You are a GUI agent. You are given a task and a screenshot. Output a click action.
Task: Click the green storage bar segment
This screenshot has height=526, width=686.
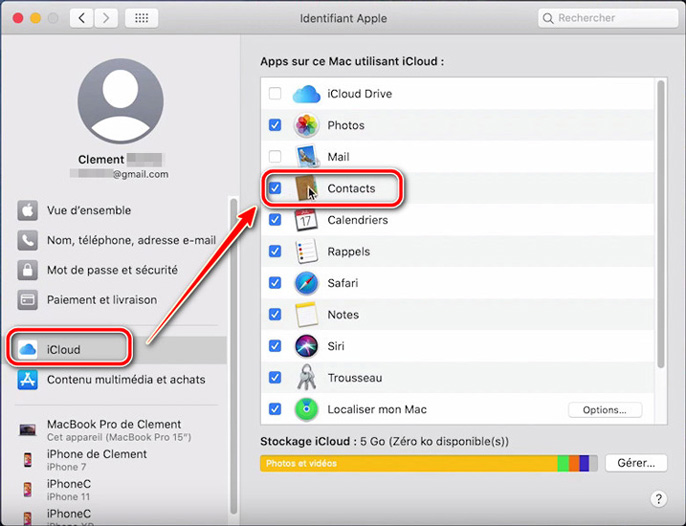click(x=563, y=463)
